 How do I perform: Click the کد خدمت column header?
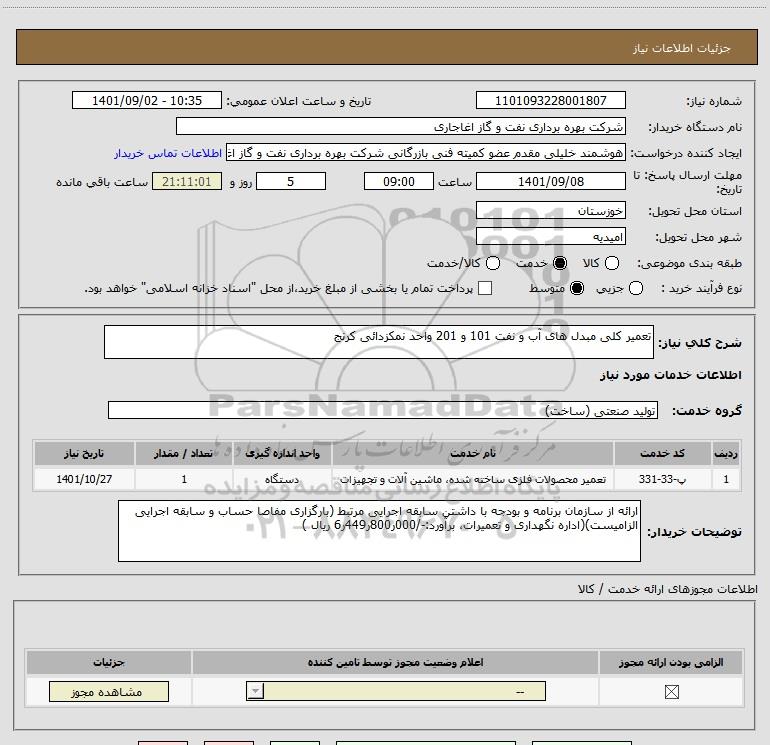pyautogui.click(x=662, y=453)
